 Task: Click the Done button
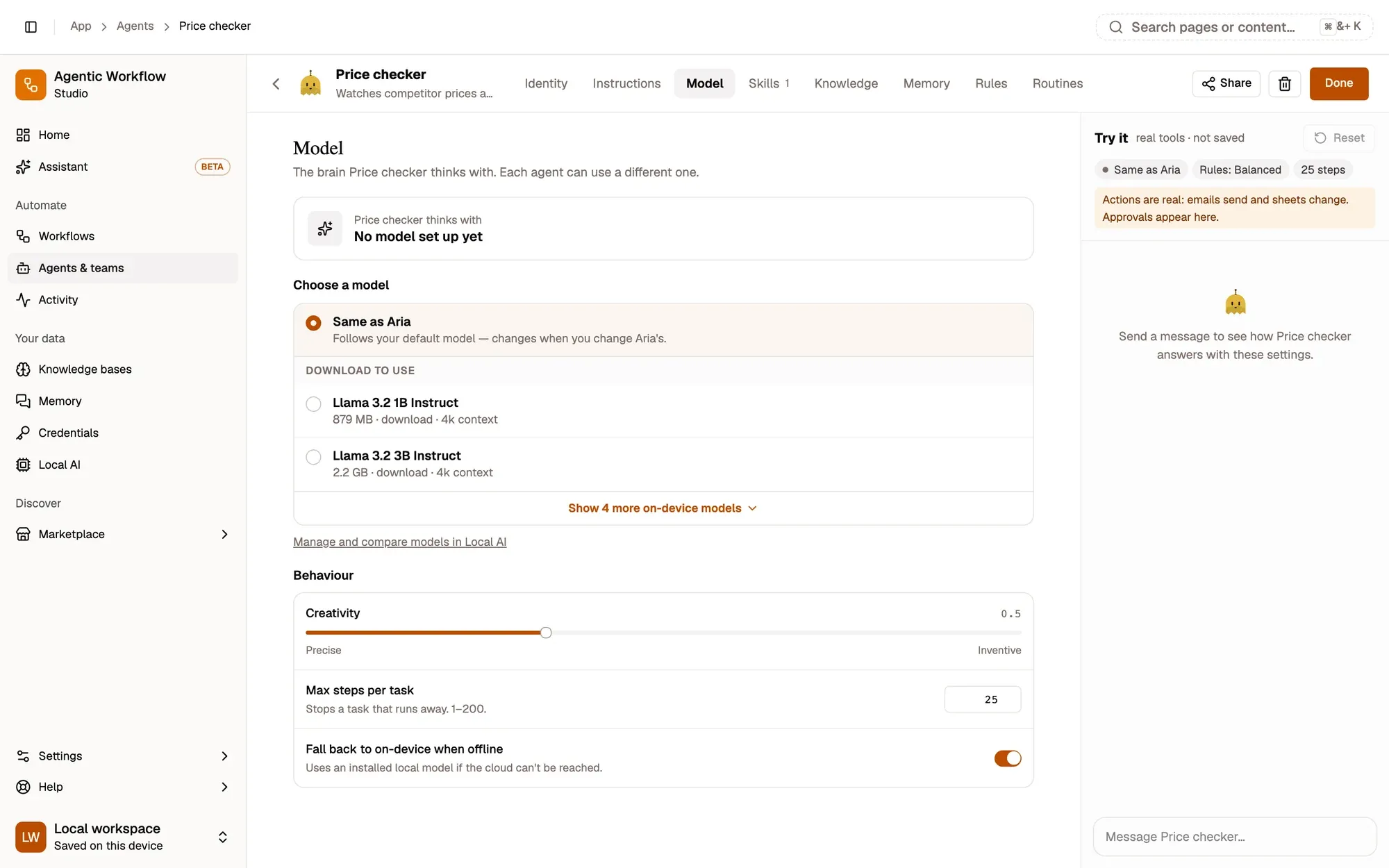pos(1338,83)
